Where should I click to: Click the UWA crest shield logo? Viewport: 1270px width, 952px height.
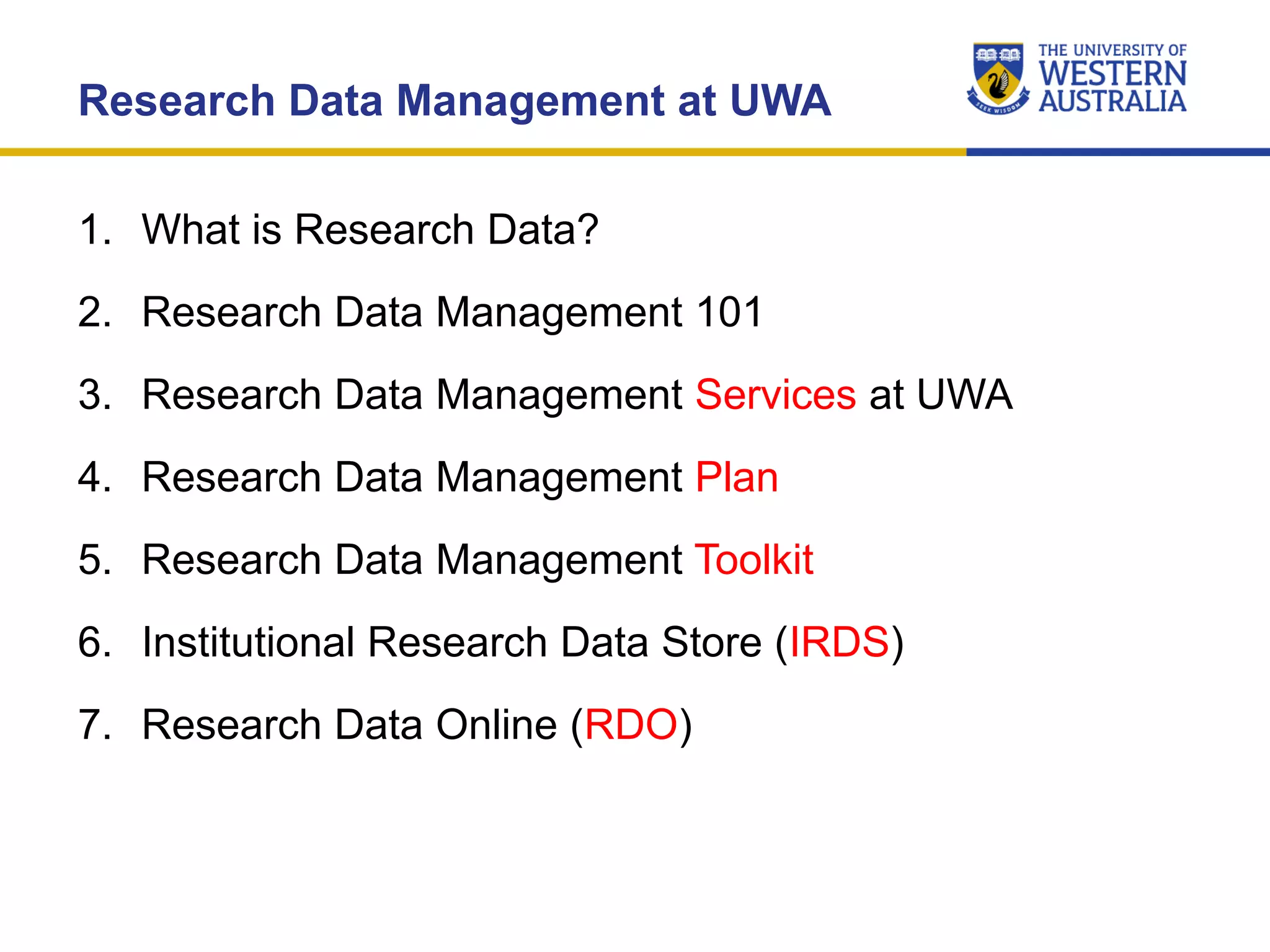pos(998,78)
